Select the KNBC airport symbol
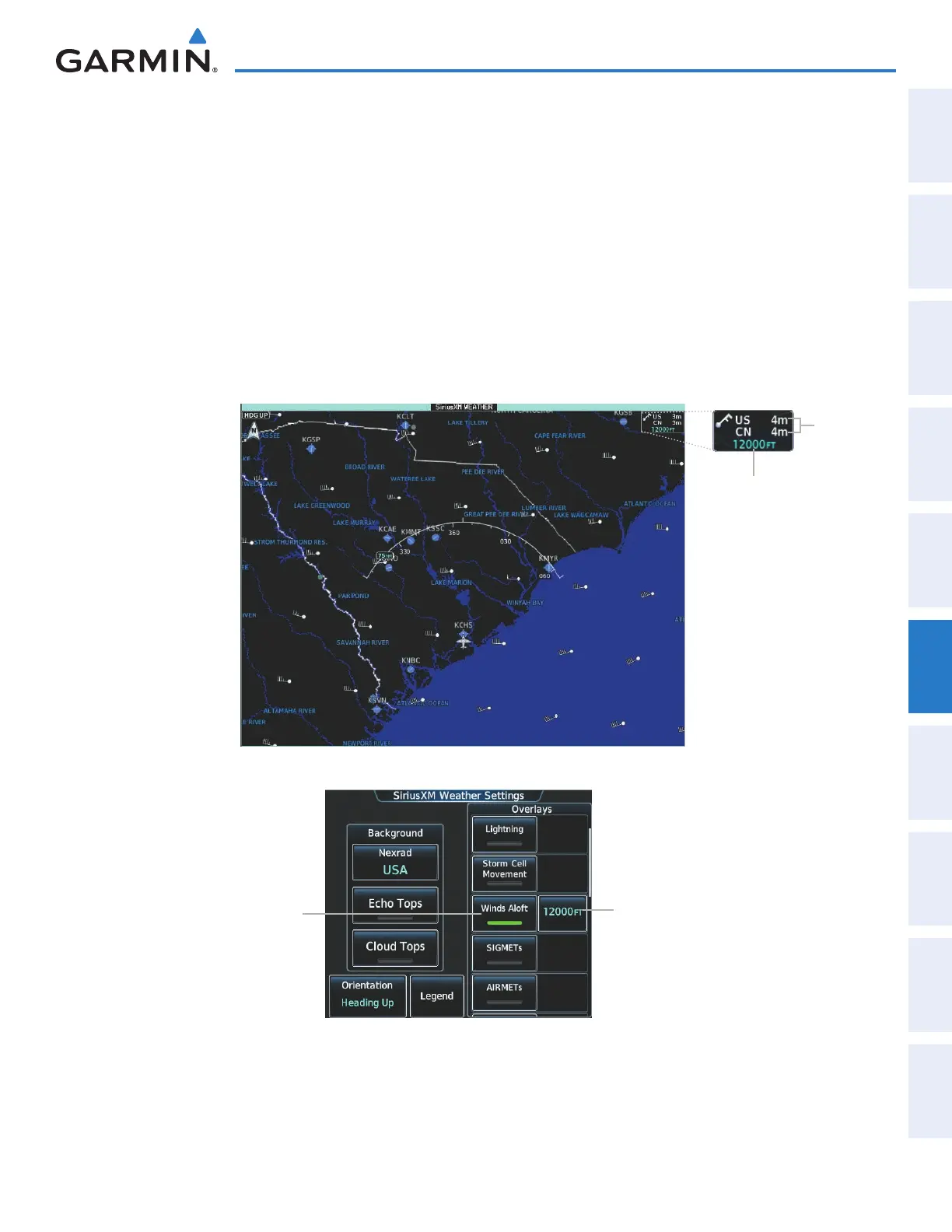The height and width of the screenshot is (1232, 952). click(411, 670)
